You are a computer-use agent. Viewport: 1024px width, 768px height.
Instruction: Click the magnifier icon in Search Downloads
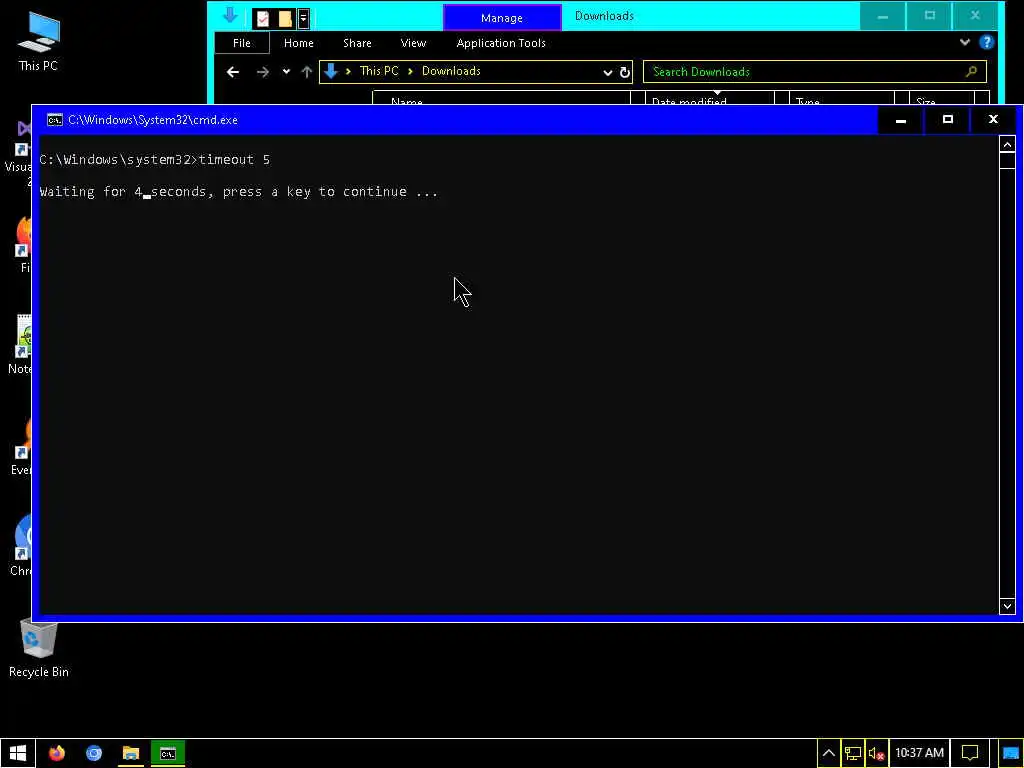pos(971,72)
